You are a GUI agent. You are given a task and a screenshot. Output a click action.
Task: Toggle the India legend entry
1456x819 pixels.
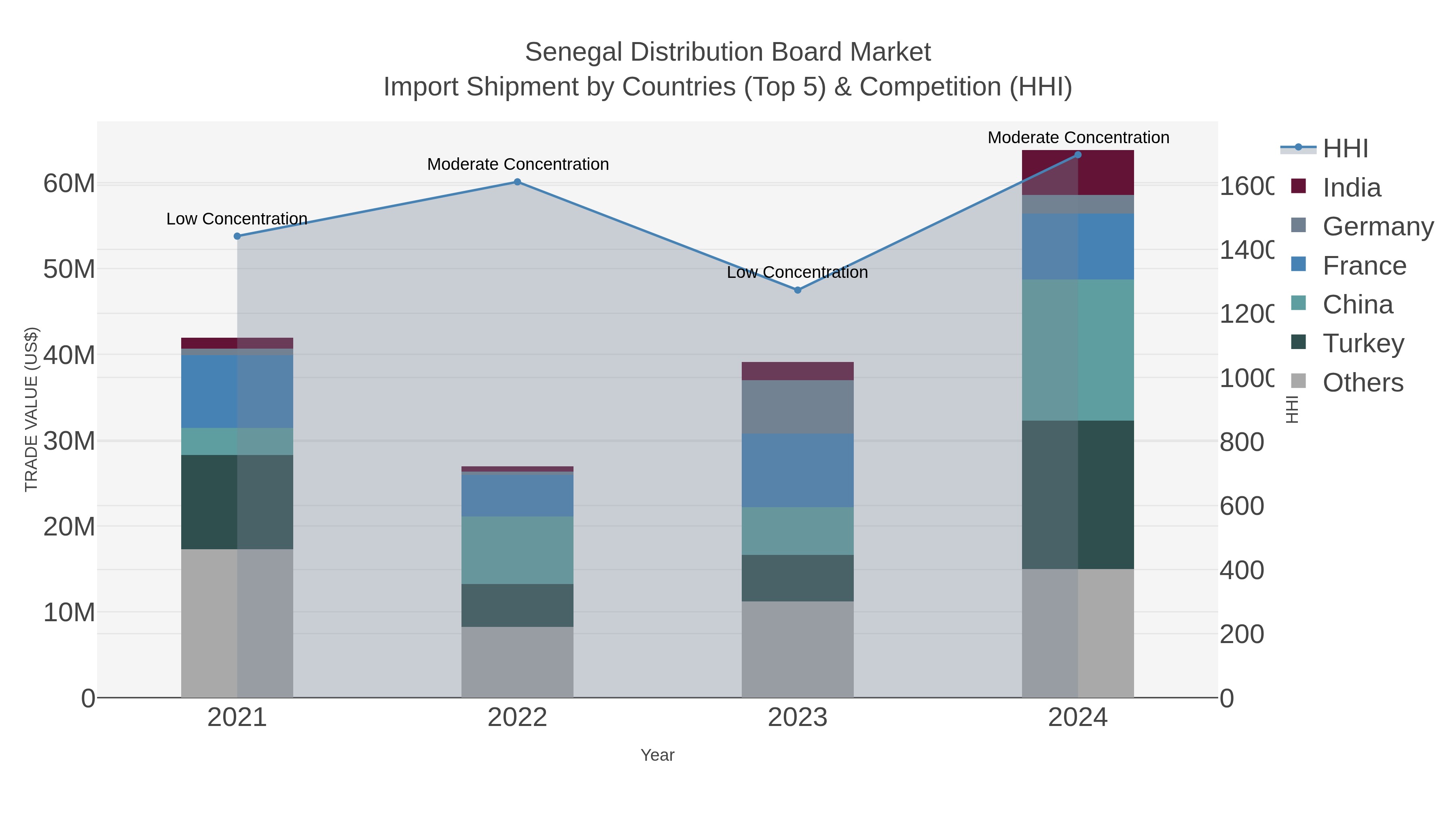pyautogui.click(x=1336, y=188)
